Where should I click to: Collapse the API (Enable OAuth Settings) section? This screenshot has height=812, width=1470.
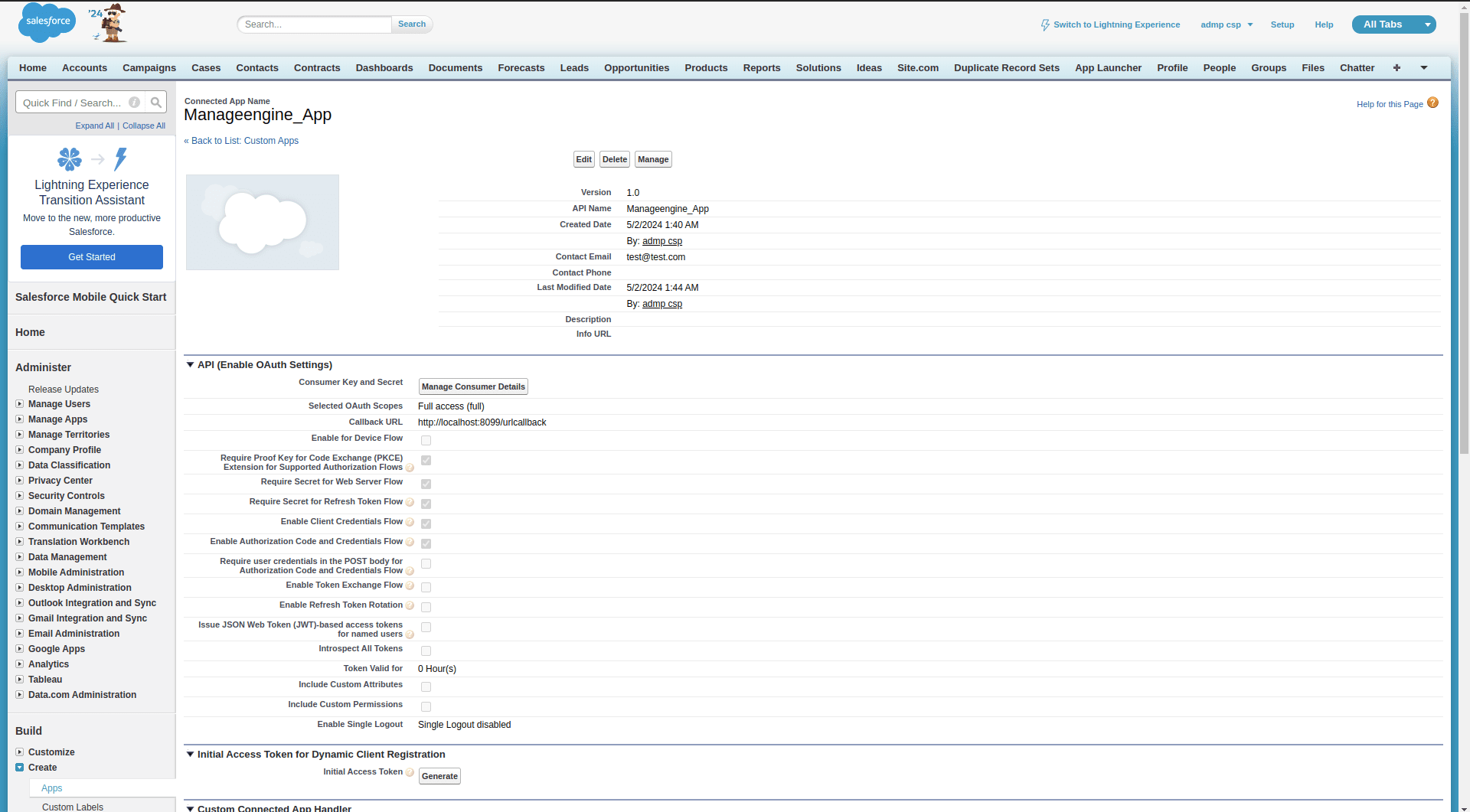click(x=190, y=364)
